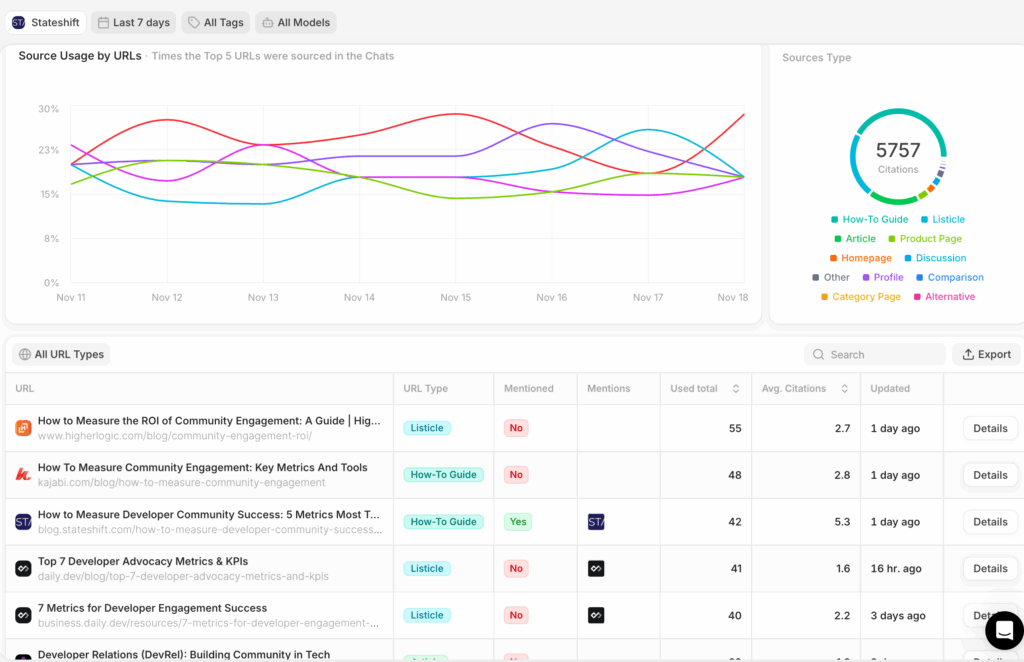Export the URL source usage table
The height and width of the screenshot is (662, 1024).
tap(986, 354)
